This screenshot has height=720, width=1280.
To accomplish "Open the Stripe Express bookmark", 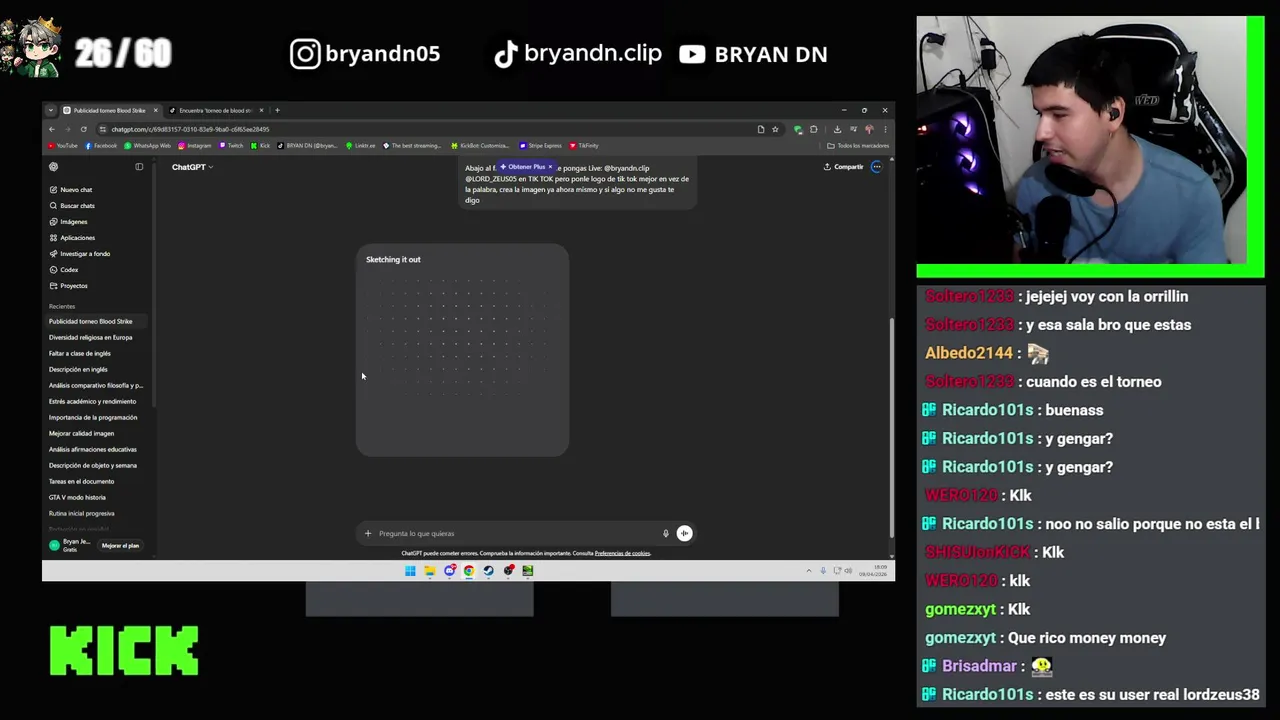I will click(x=540, y=146).
